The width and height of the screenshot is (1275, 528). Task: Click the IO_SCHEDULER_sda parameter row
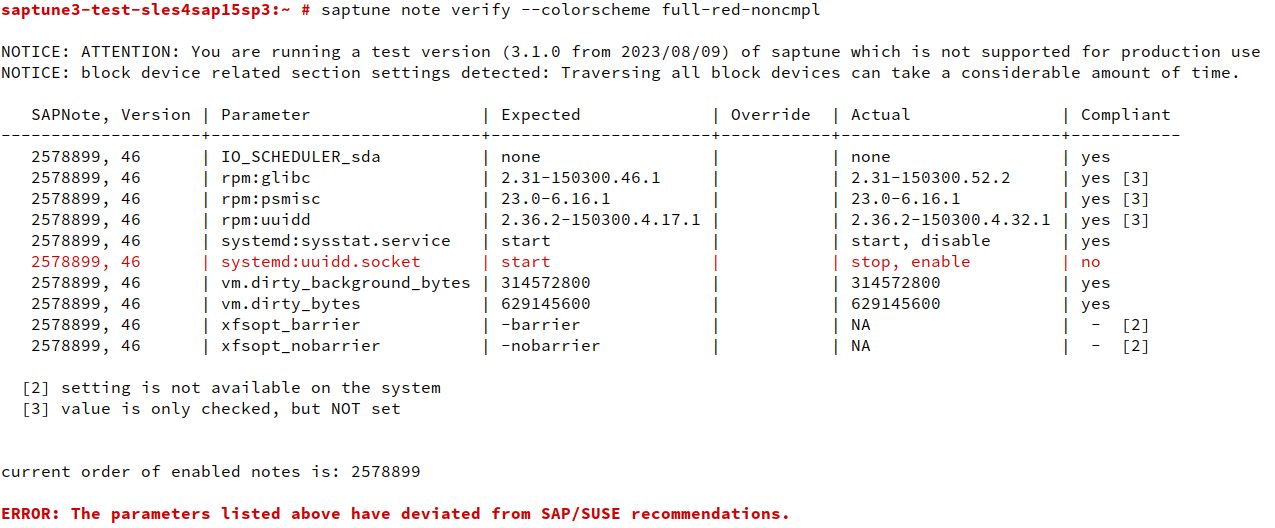pyautogui.click(x=300, y=157)
